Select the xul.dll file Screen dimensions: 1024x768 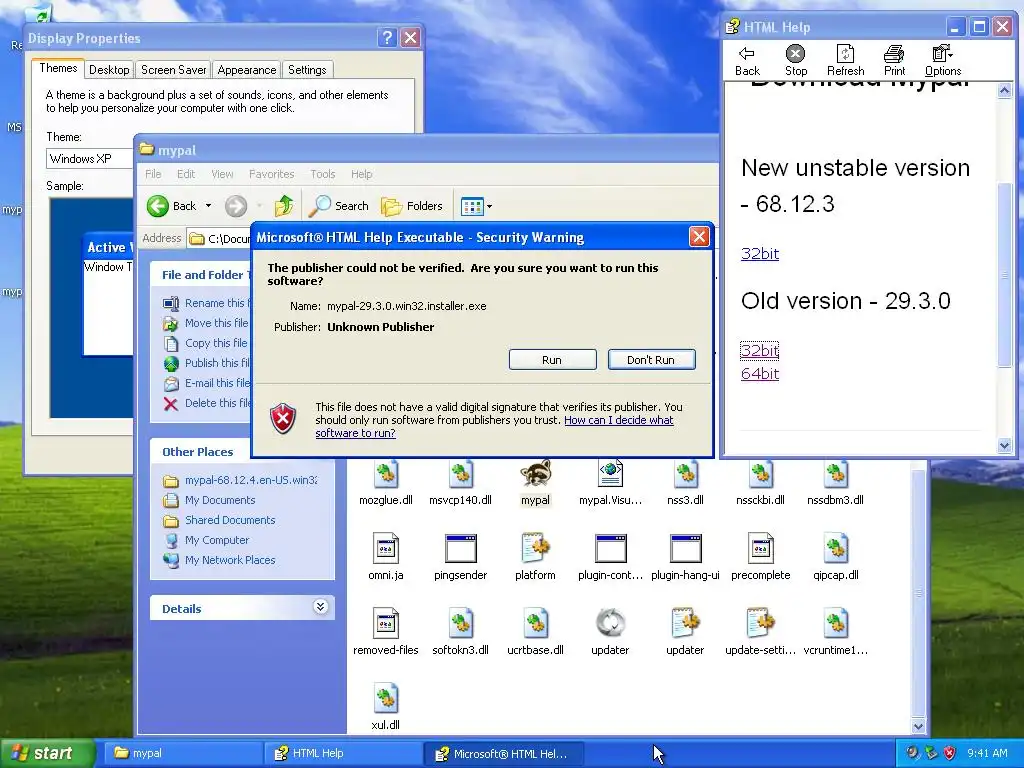[x=386, y=707]
